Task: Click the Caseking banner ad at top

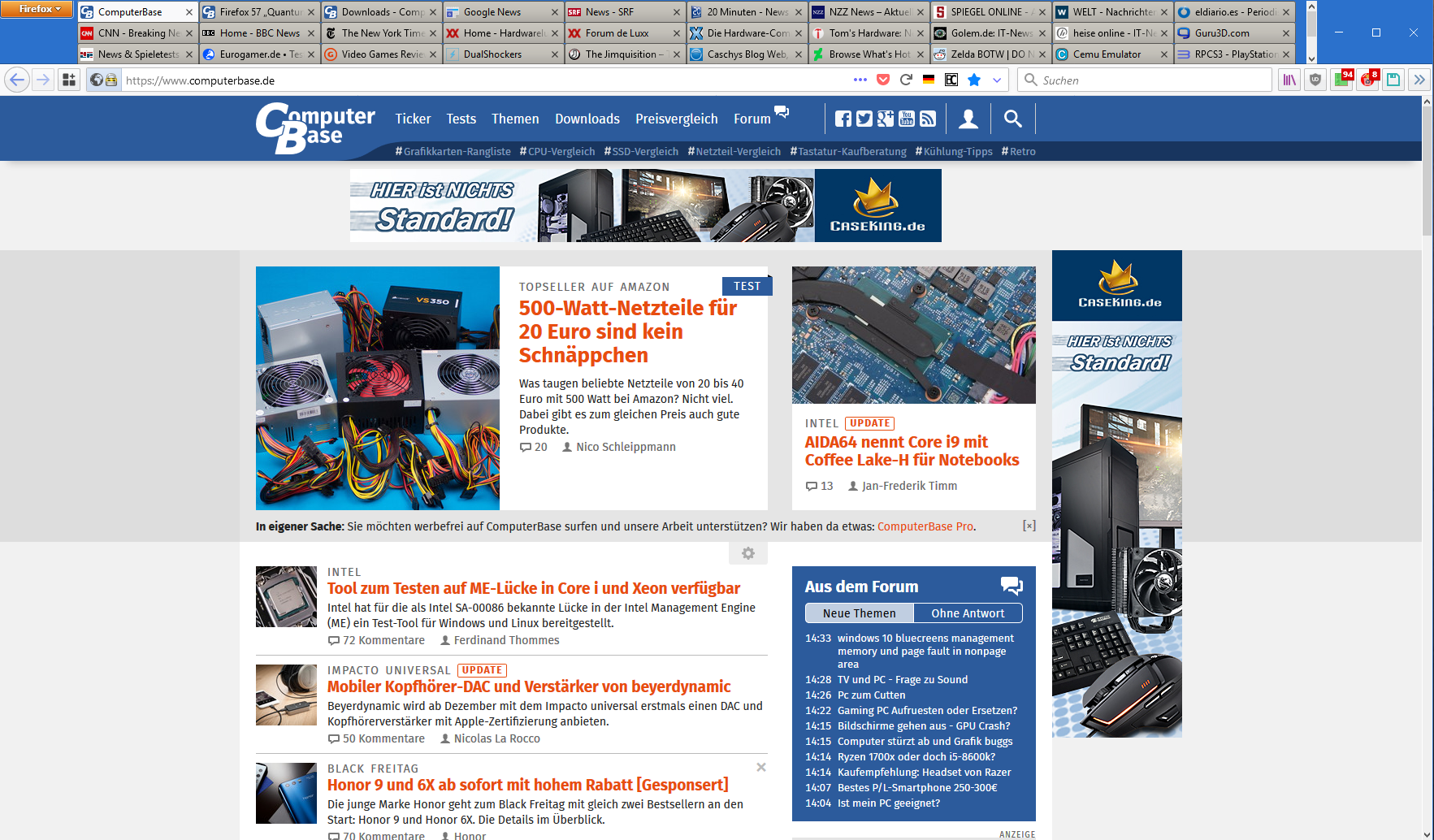Action: (x=646, y=206)
